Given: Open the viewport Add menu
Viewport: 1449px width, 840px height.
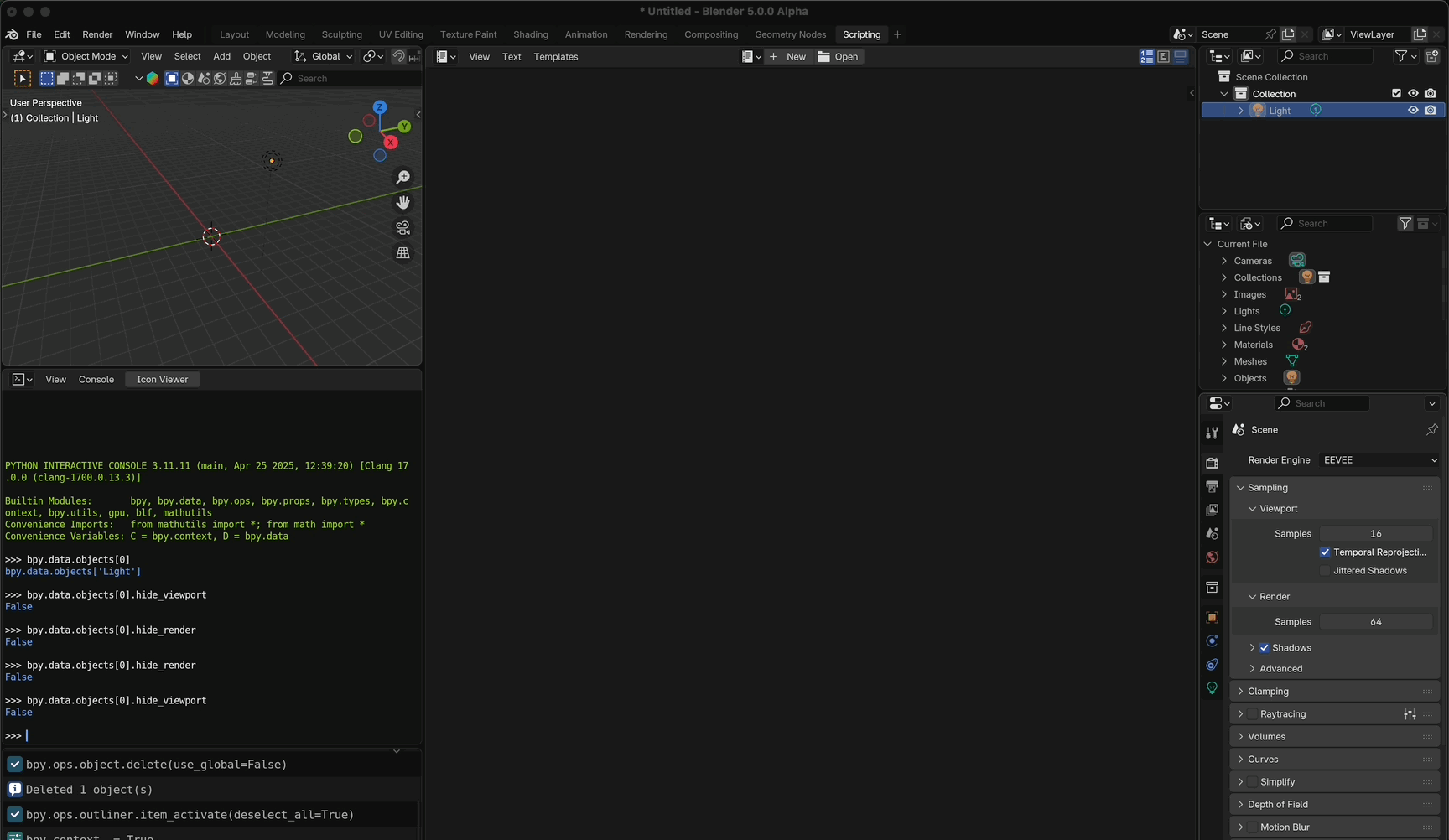Looking at the screenshot, I should tap(221, 56).
